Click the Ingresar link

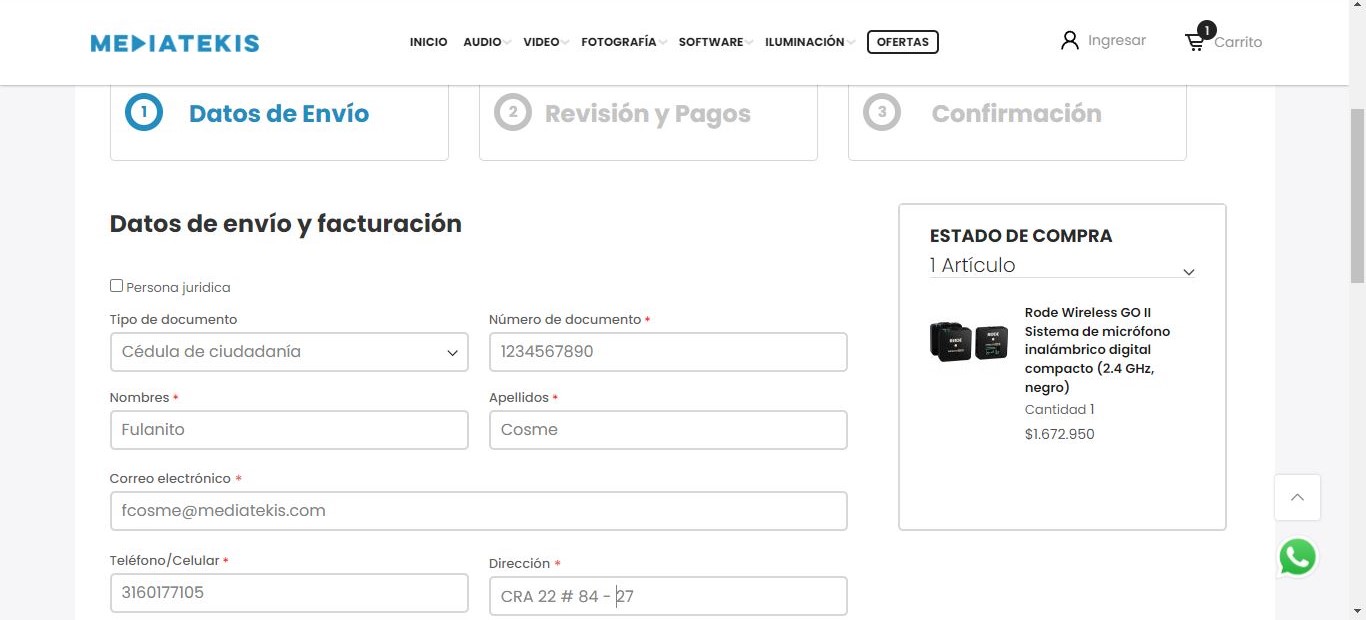[x=1117, y=41]
